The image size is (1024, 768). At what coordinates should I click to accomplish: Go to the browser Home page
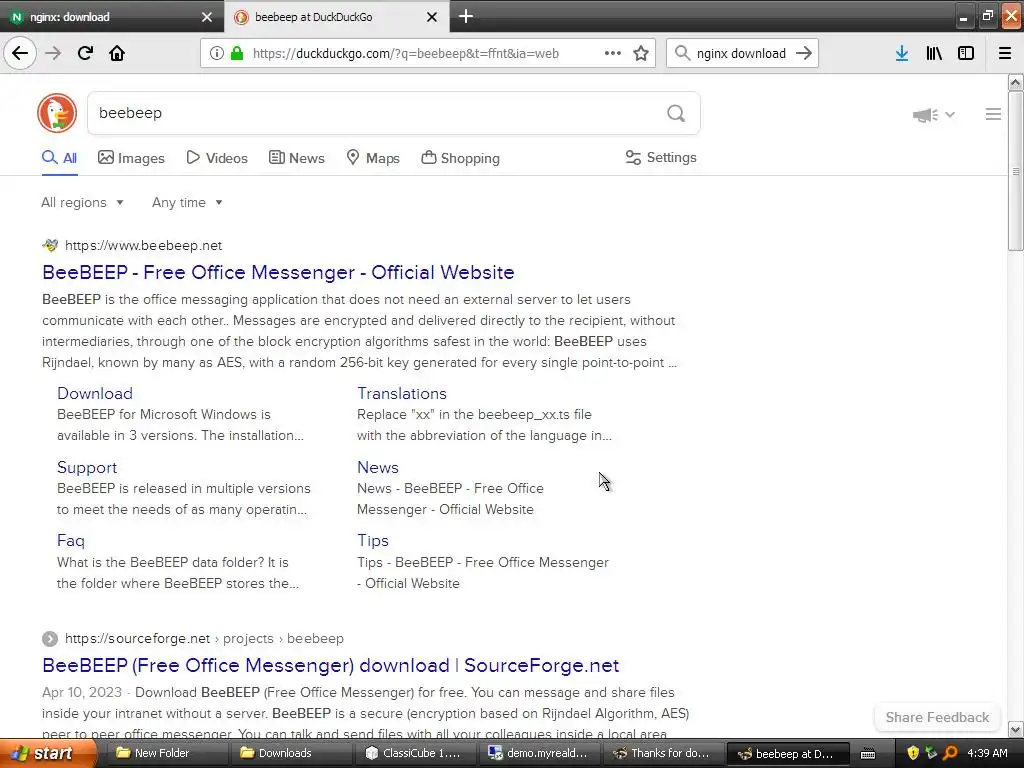coord(117,53)
